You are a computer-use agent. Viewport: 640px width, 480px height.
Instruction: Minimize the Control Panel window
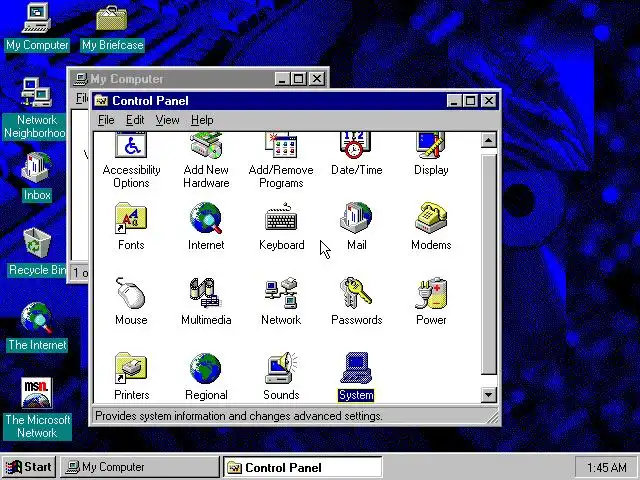coord(454,101)
